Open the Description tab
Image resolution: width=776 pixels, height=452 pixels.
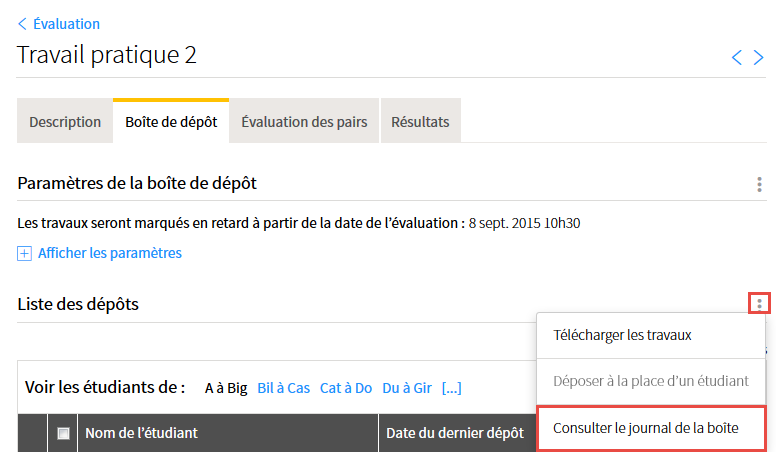pyautogui.click(x=65, y=121)
